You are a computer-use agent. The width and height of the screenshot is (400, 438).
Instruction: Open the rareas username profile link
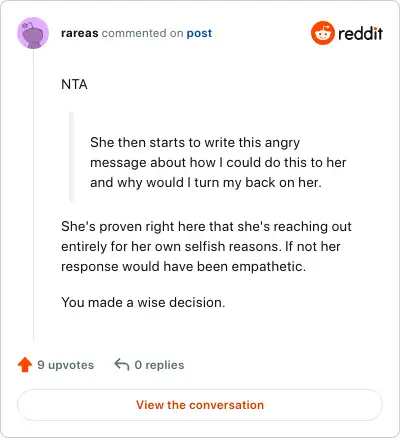80,33
